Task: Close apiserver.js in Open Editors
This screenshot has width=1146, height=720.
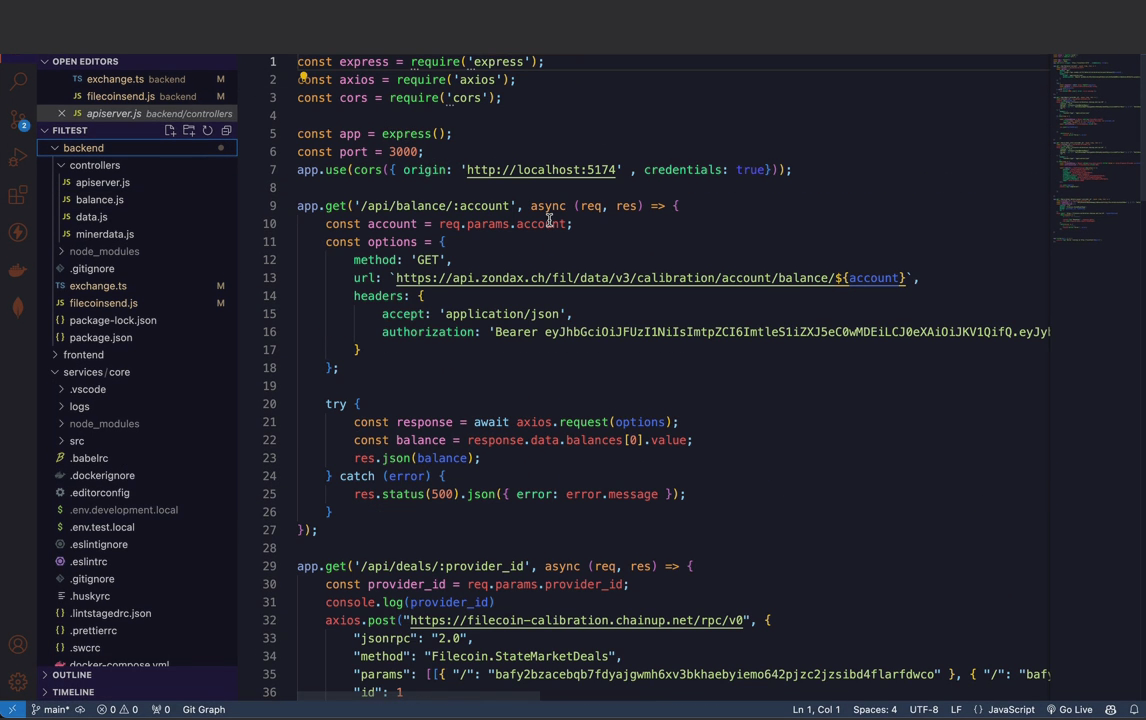Action: [x=61, y=113]
